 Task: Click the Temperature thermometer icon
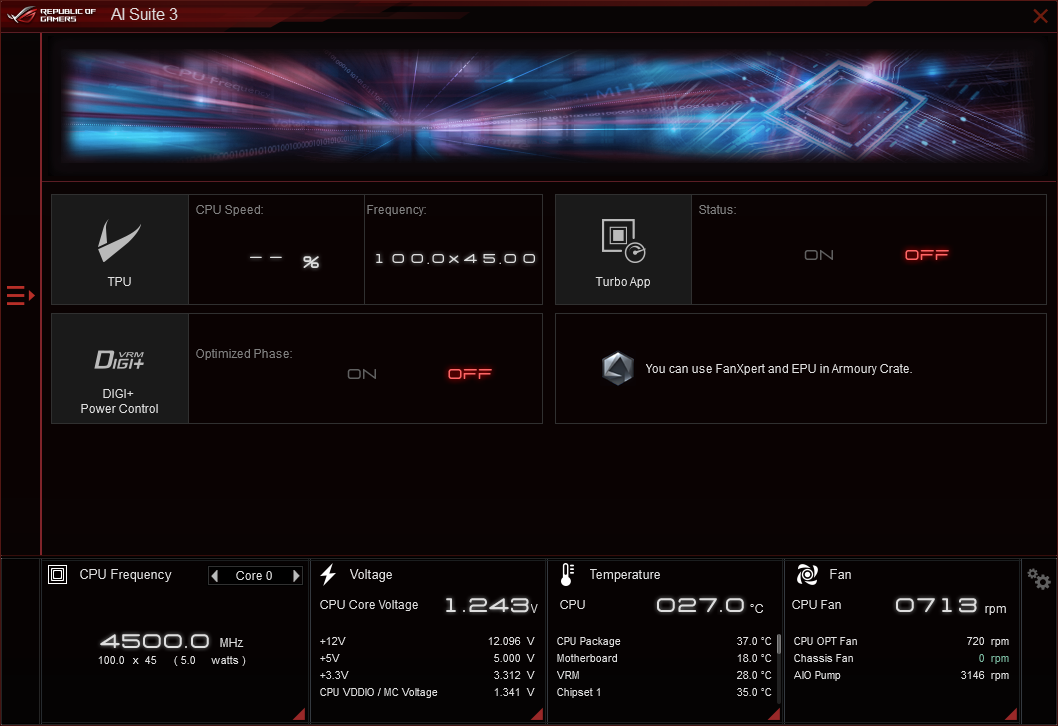click(567, 575)
